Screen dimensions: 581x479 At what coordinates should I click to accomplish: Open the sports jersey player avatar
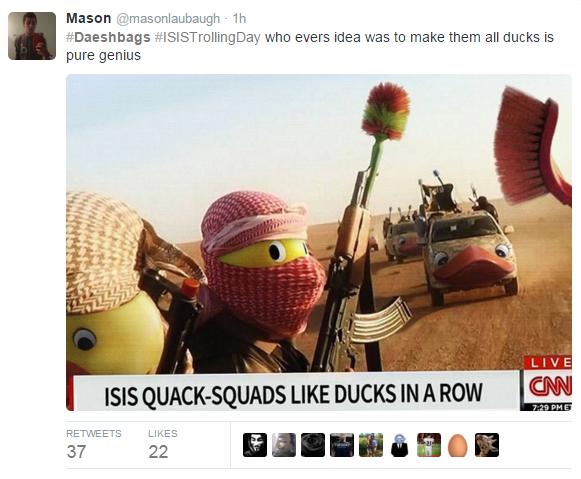(429, 445)
